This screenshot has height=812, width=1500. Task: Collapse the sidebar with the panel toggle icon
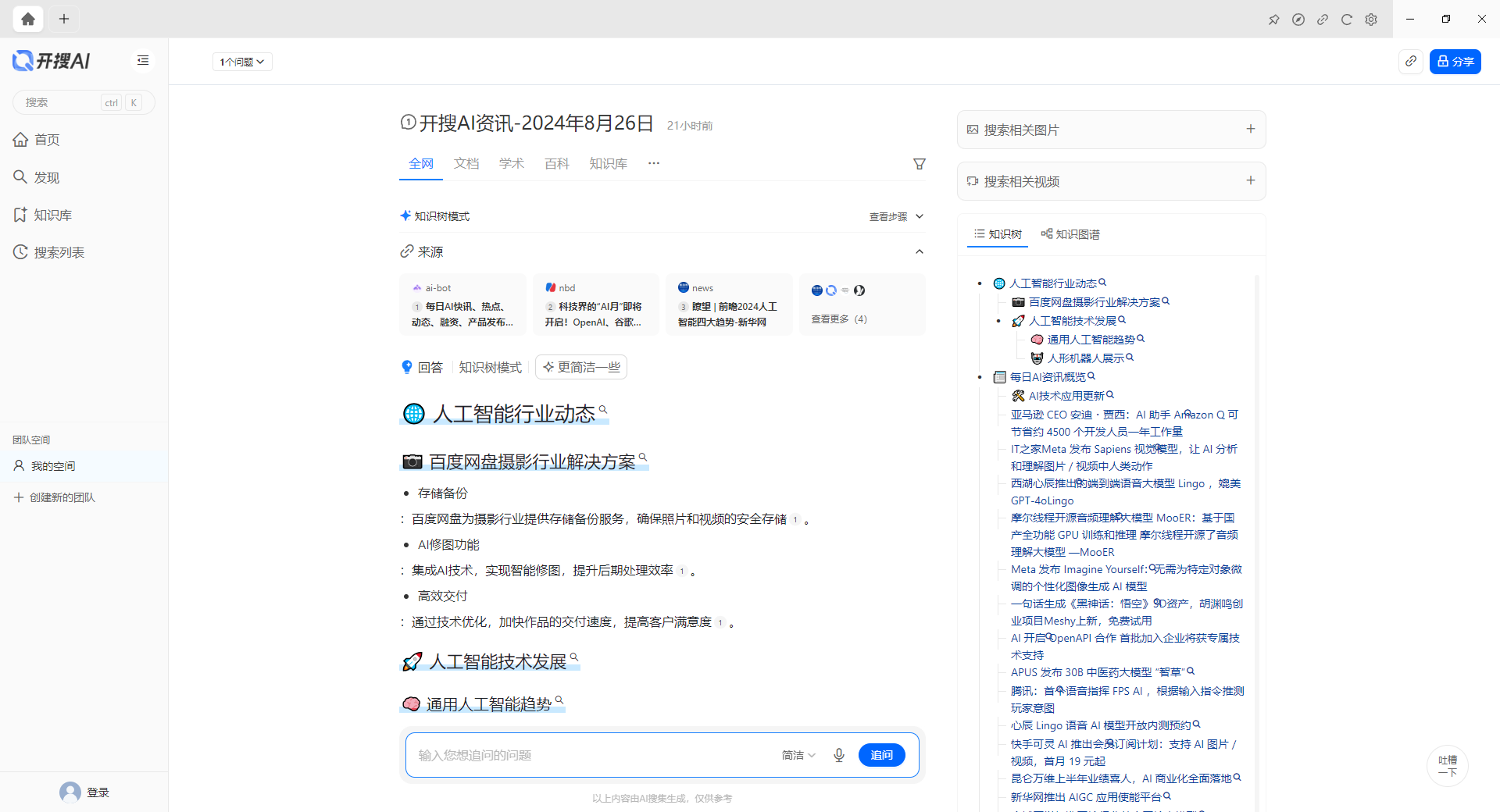pos(143,60)
